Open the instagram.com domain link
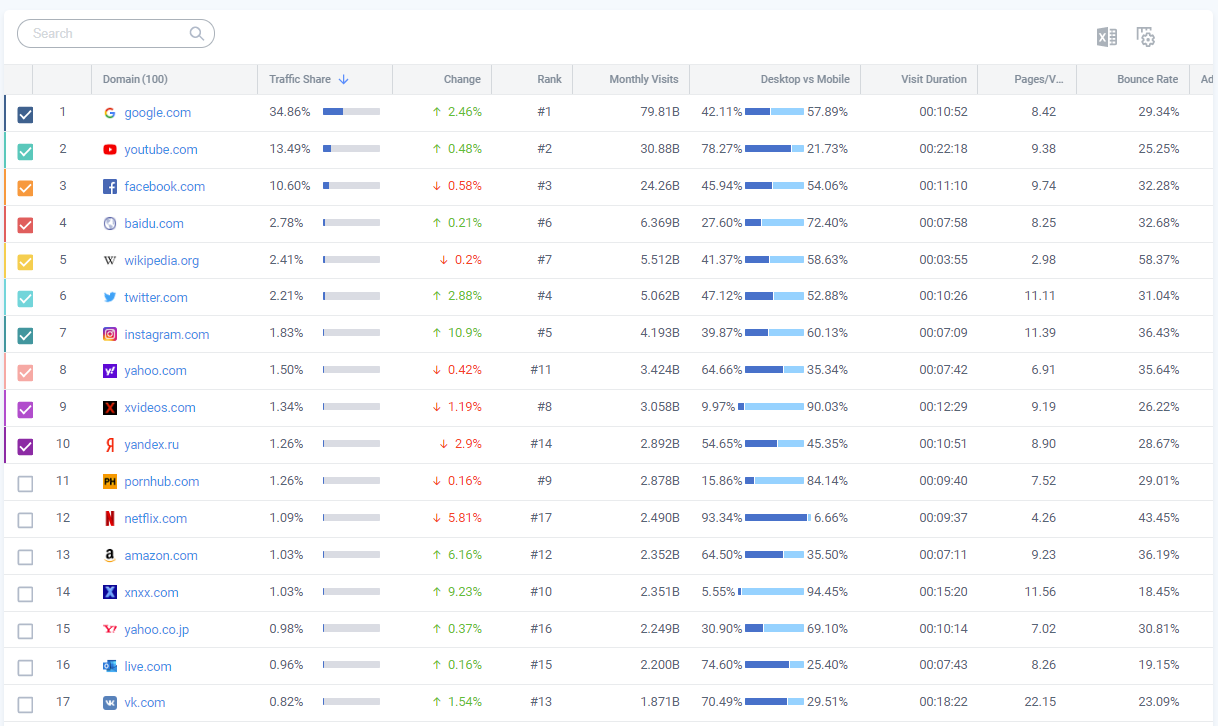The width and height of the screenshot is (1218, 726). [167, 335]
